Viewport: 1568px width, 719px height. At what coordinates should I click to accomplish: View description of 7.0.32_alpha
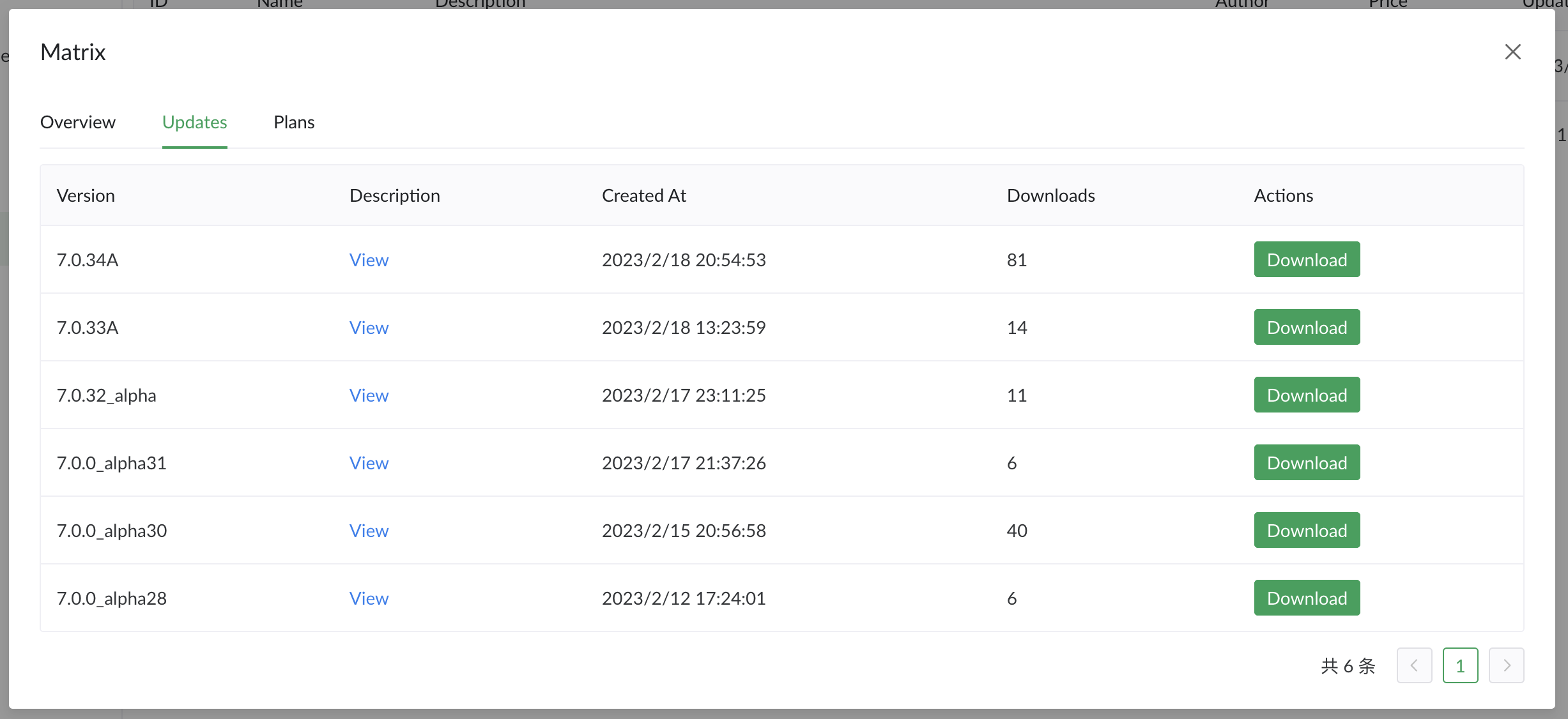tap(369, 395)
